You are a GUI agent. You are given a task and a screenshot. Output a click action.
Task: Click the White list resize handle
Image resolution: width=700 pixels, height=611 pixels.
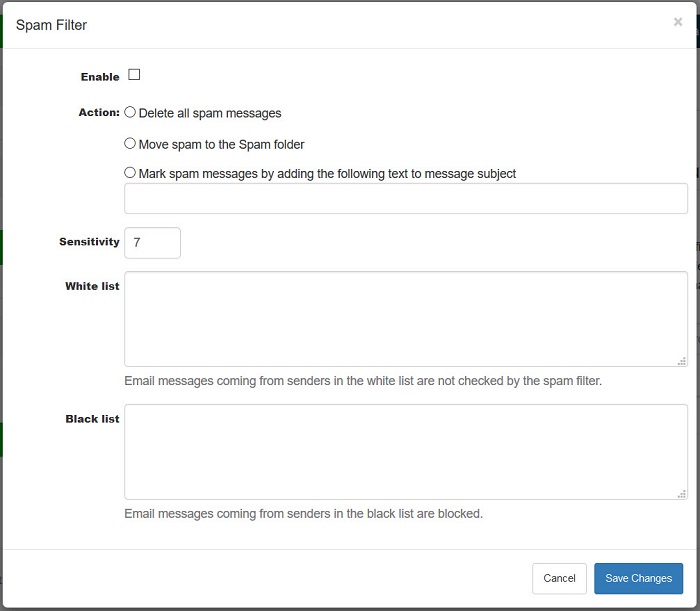682,361
